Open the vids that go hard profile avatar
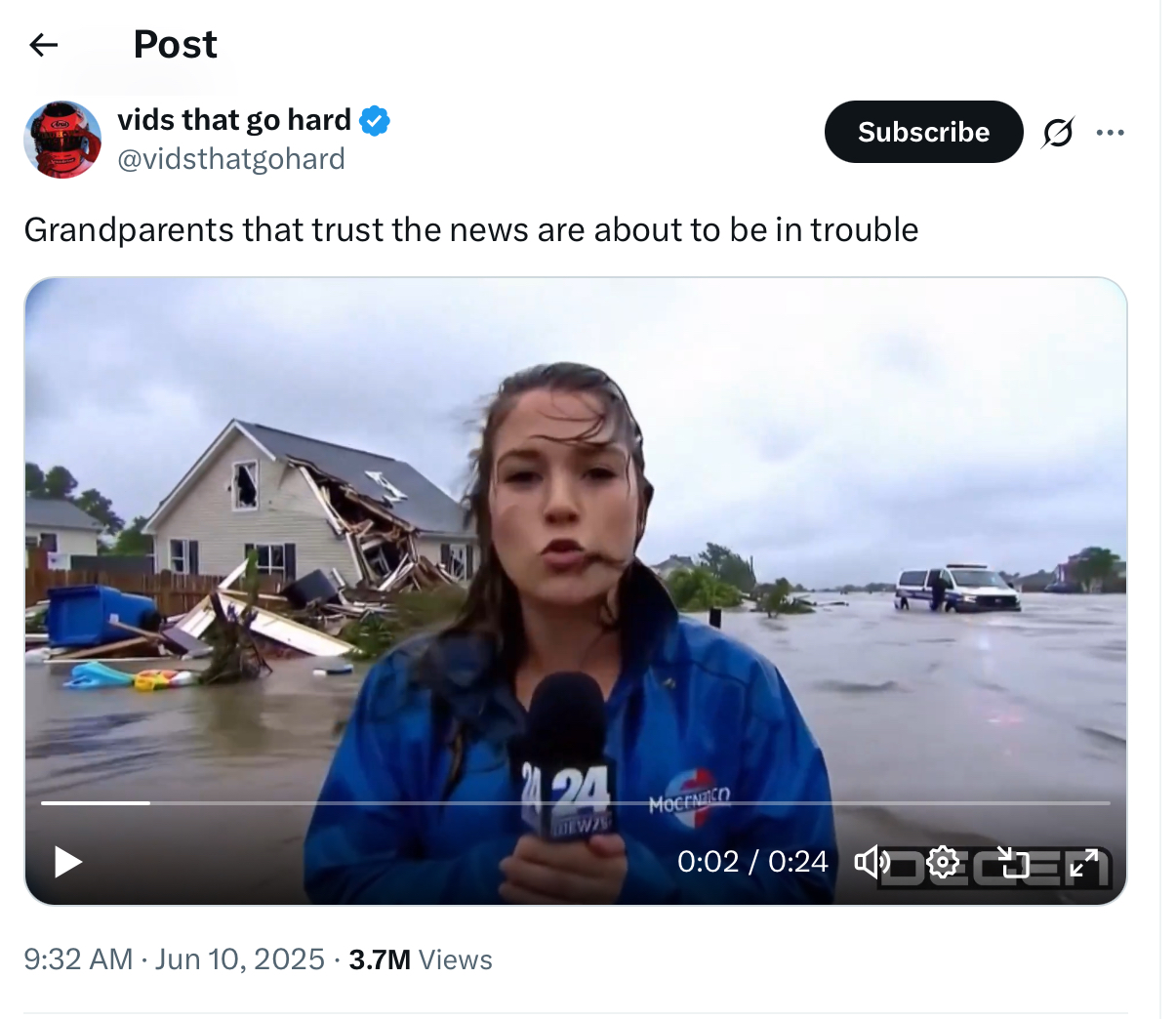This screenshot has height=1019, width=1176. 62,140
